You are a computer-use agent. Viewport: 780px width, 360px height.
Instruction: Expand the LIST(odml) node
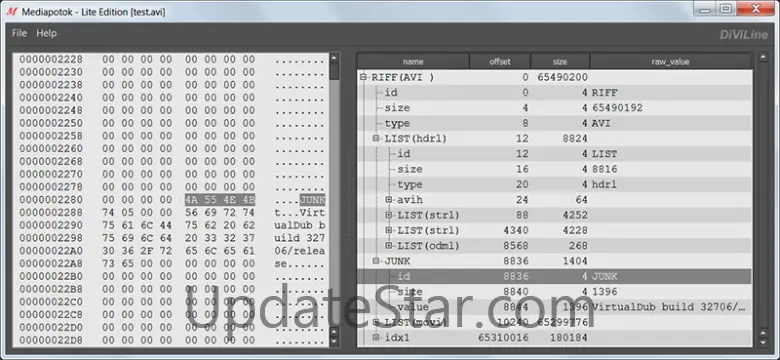389,246
